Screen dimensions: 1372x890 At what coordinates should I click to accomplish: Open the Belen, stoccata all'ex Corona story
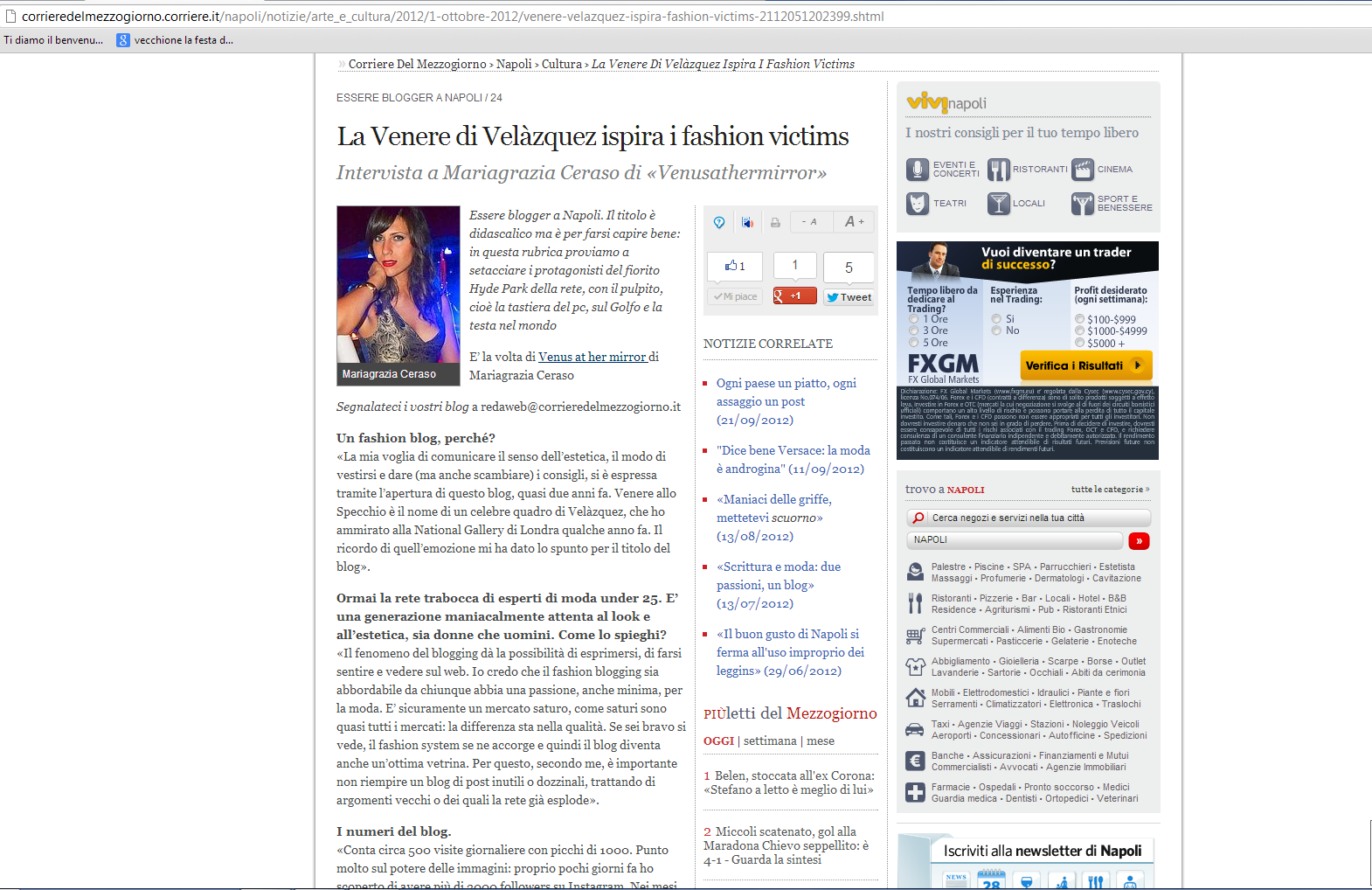coord(789,782)
